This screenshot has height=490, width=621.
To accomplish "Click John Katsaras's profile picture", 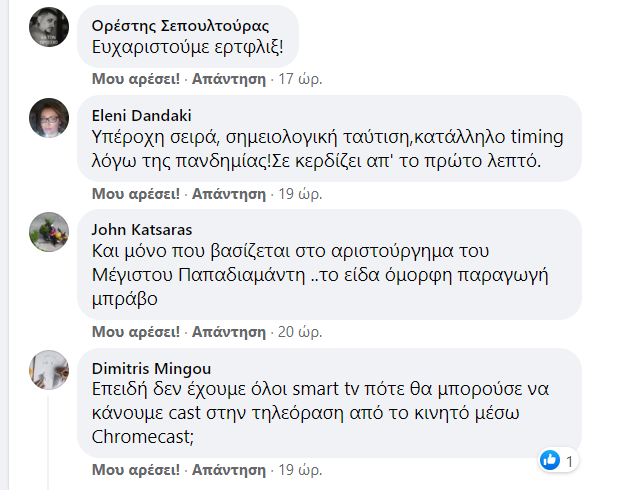I will (49, 232).
